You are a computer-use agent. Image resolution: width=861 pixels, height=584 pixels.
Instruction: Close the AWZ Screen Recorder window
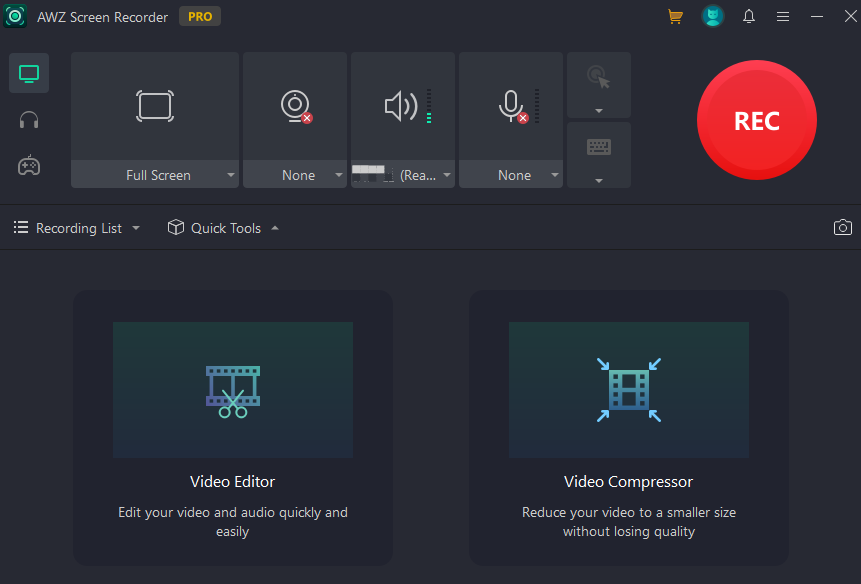pyautogui.click(x=851, y=16)
